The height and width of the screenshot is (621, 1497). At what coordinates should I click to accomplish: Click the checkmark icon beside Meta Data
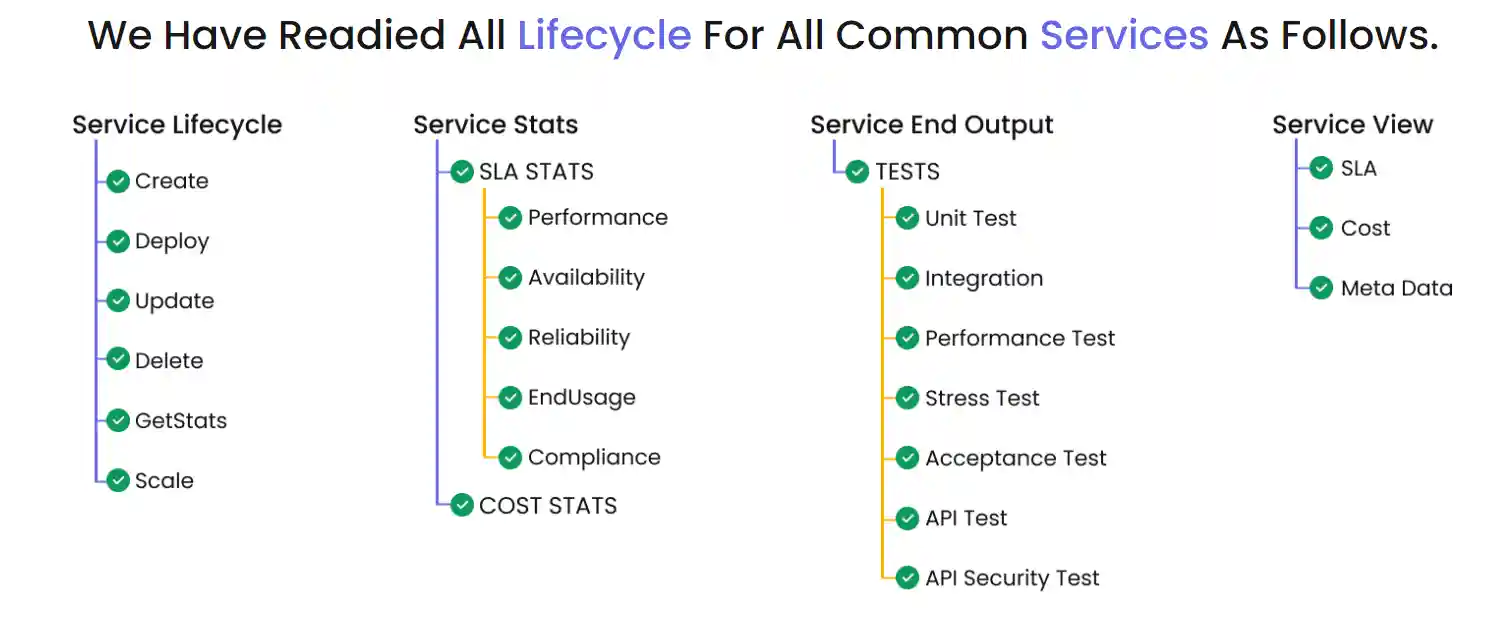click(1321, 288)
